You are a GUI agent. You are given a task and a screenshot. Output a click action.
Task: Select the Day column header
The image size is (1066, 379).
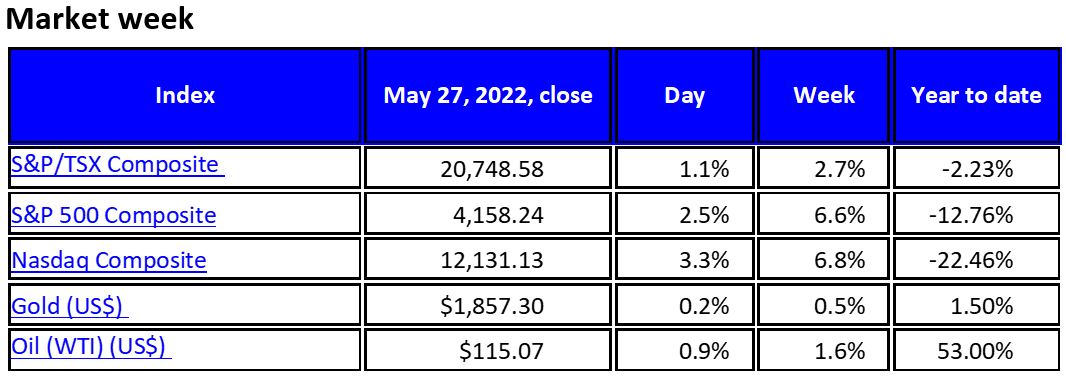pyautogui.click(x=685, y=95)
